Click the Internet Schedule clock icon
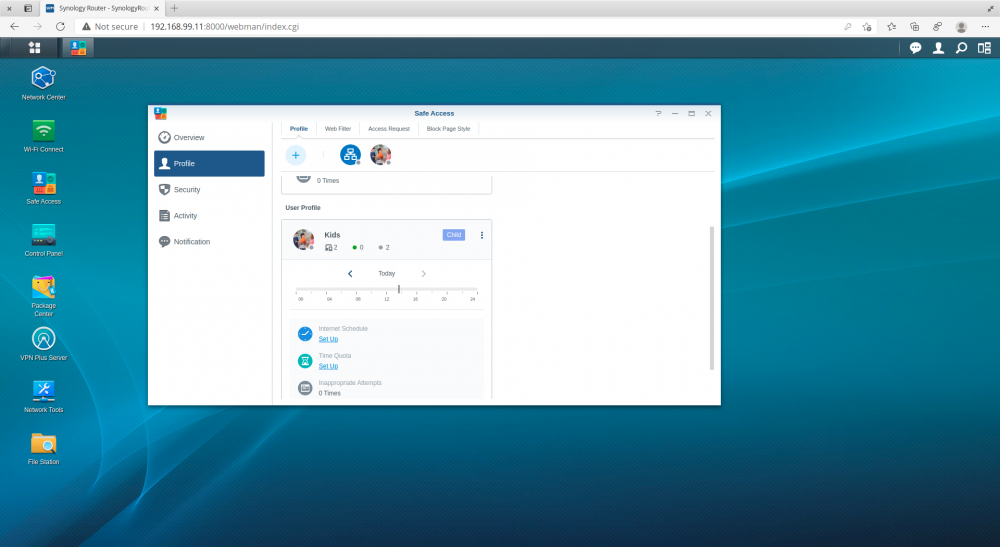The width and height of the screenshot is (1000, 547). point(305,333)
